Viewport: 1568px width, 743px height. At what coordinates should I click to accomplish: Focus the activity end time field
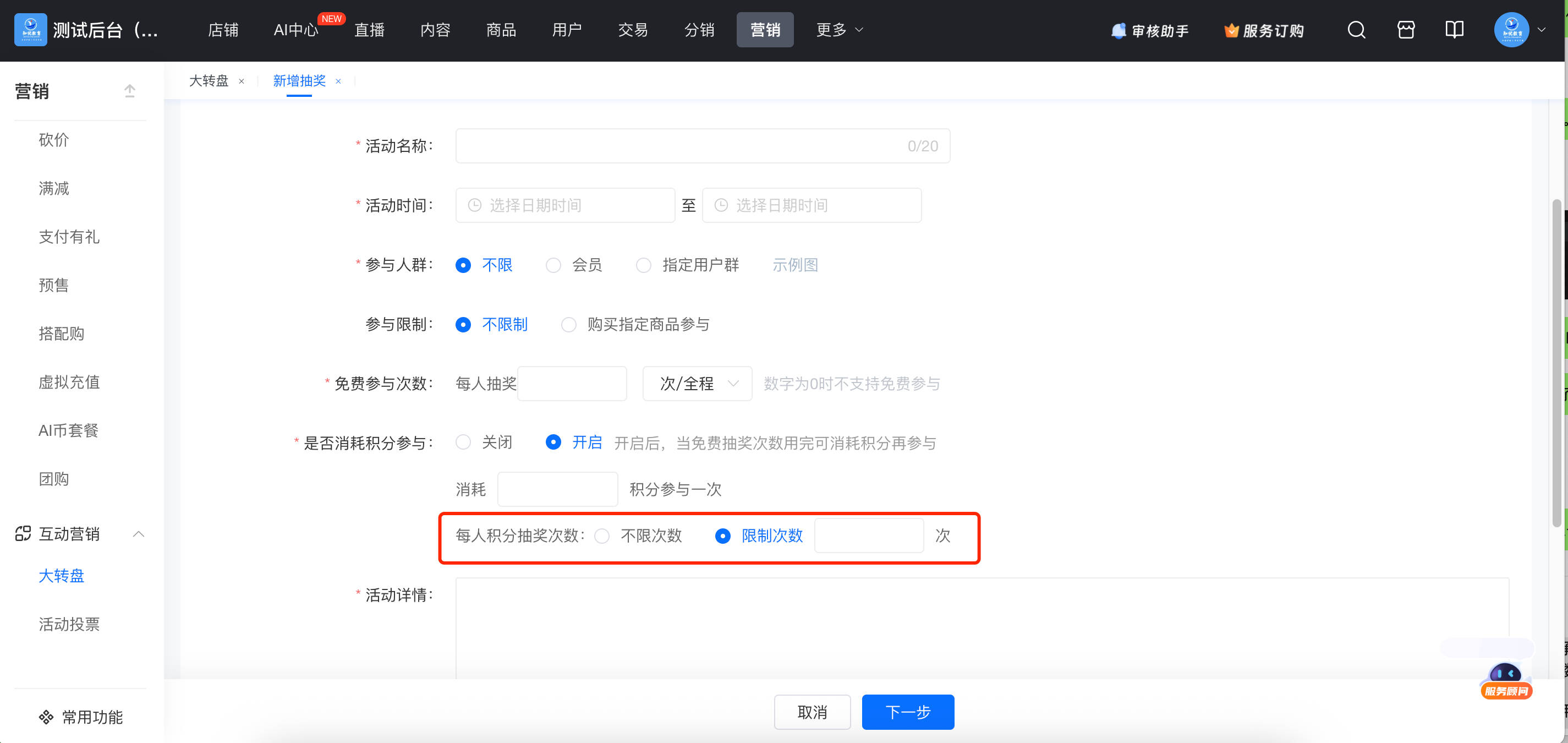(x=812, y=205)
